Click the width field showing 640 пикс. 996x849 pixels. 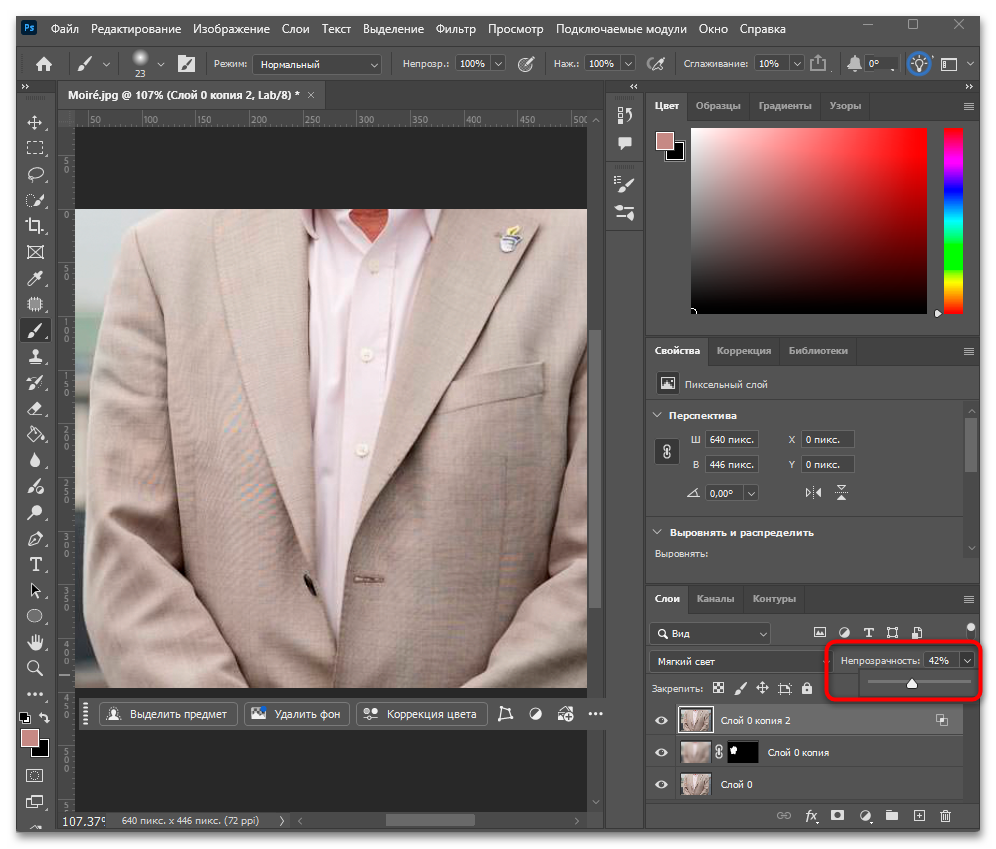click(732, 439)
